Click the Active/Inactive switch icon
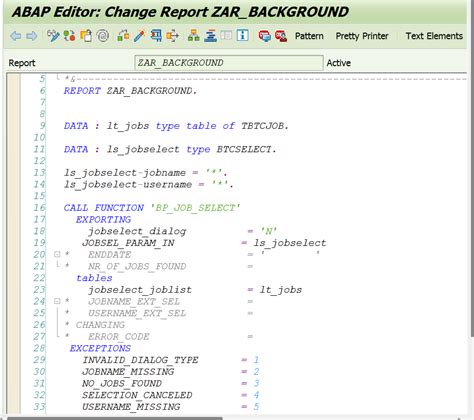This screenshot has width=474, height=420. [69, 35]
